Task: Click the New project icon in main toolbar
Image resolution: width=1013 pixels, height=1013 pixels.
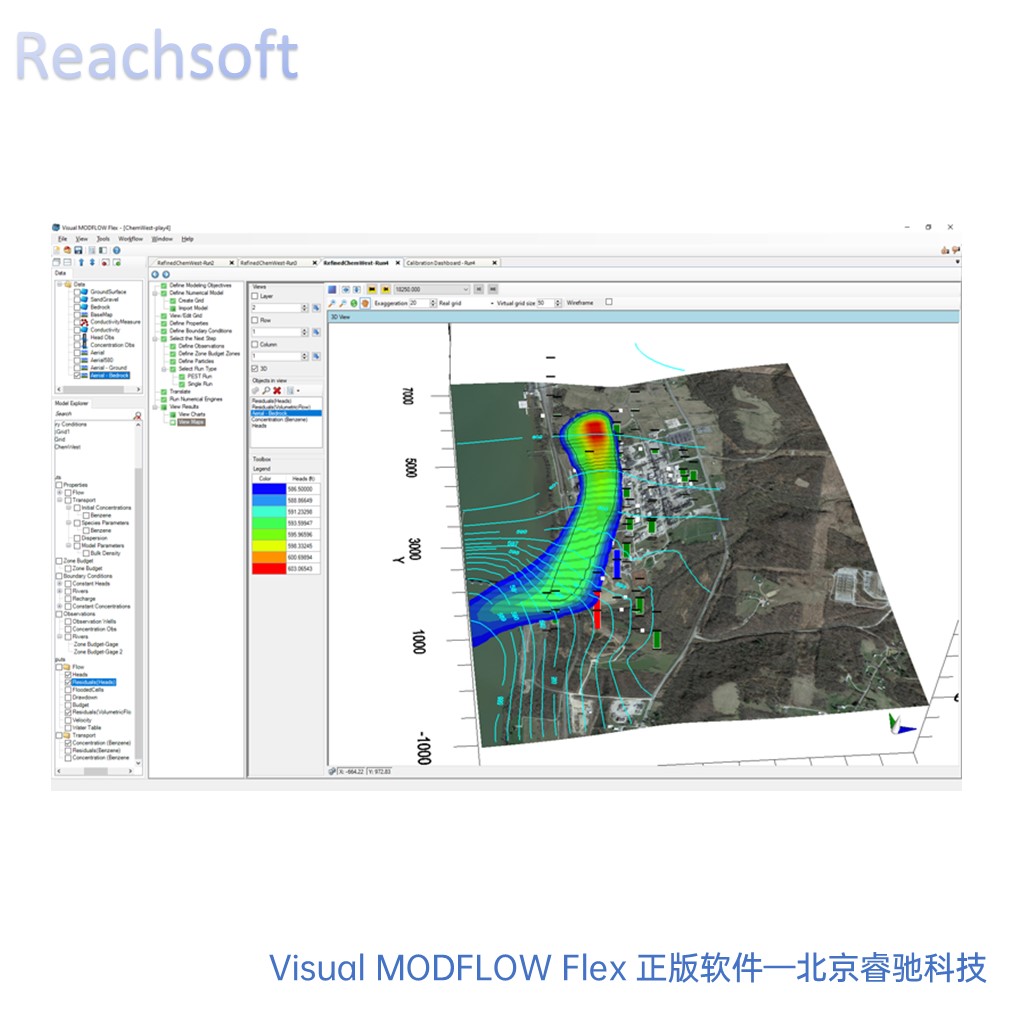Action: point(57,250)
